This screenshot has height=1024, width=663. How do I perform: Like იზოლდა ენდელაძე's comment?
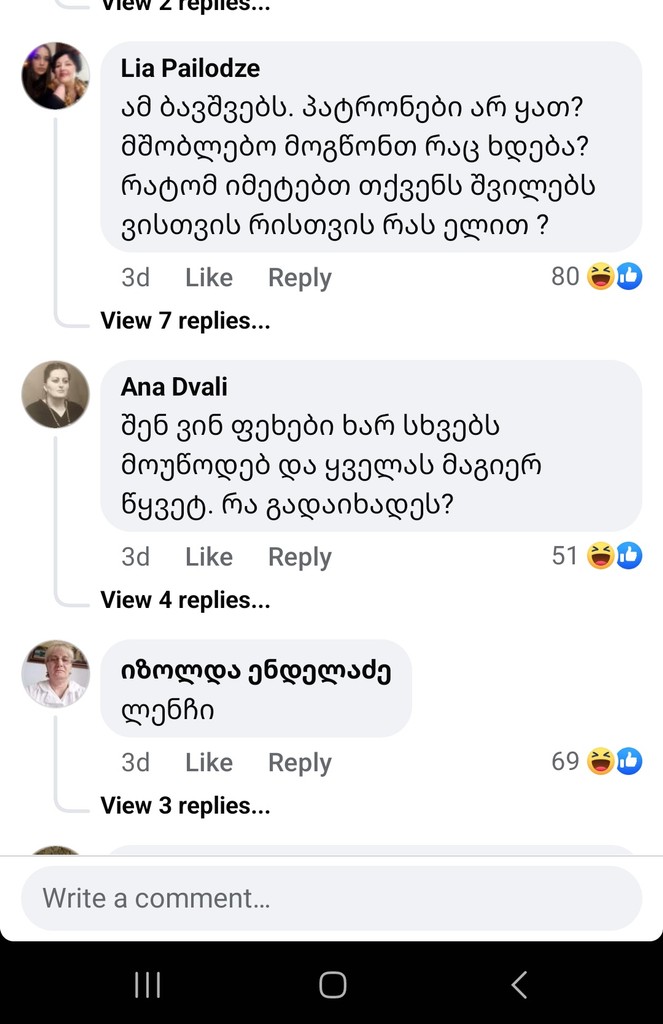tap(208, 763)
